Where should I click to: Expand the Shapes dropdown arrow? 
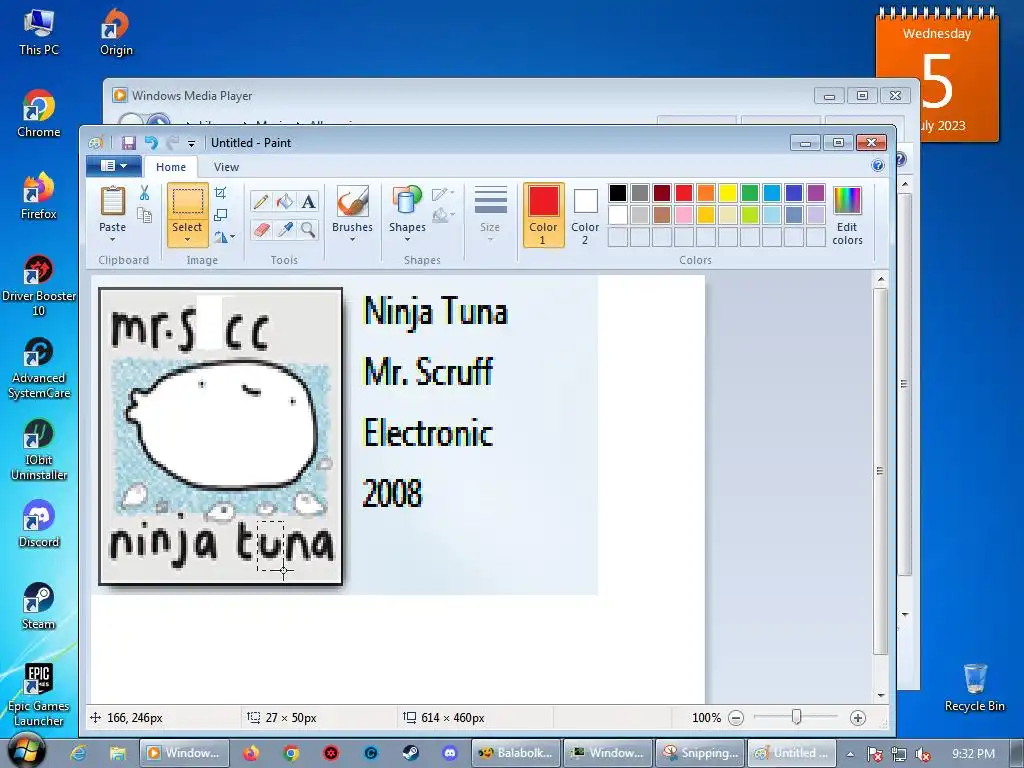(407, 240)
